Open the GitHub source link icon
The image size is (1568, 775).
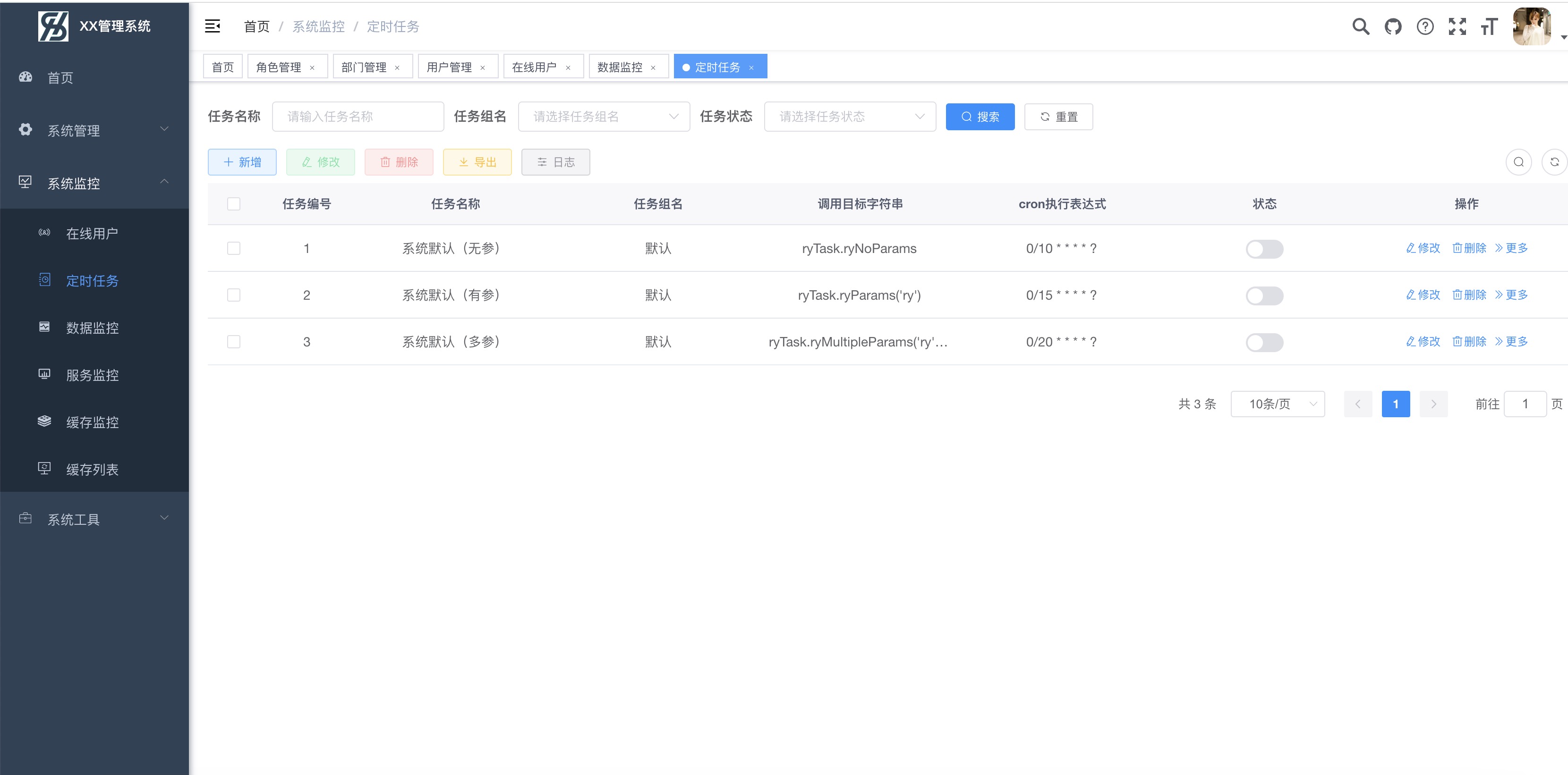pyautogui.click(x=1393, y=26)
